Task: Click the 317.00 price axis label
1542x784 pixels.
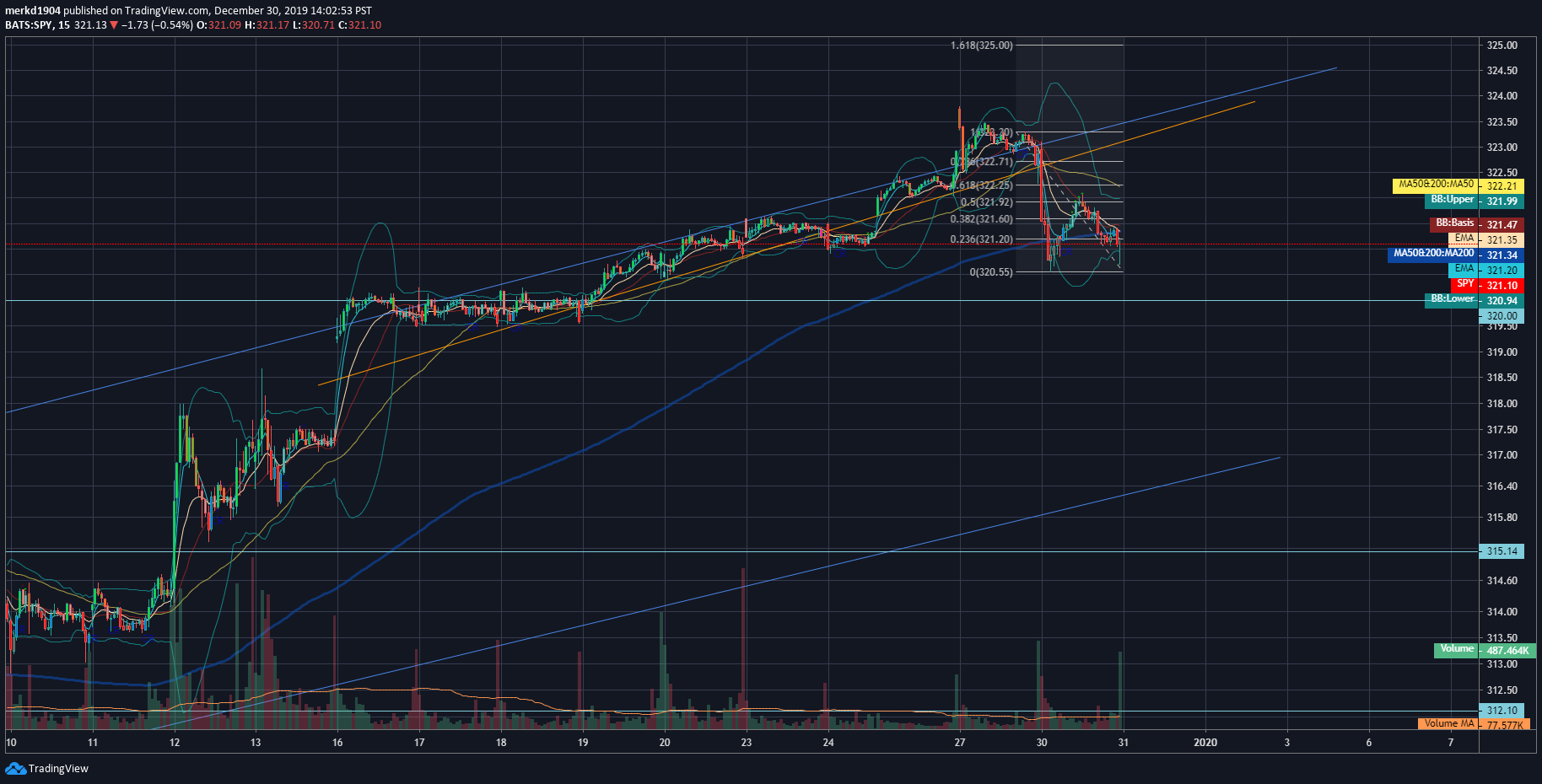Action: click(x=1502, y=455)
